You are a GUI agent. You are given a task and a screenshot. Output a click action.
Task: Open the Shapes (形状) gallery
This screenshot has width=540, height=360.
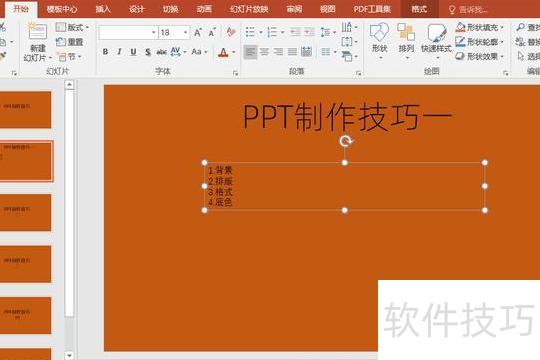click(380, 41)
